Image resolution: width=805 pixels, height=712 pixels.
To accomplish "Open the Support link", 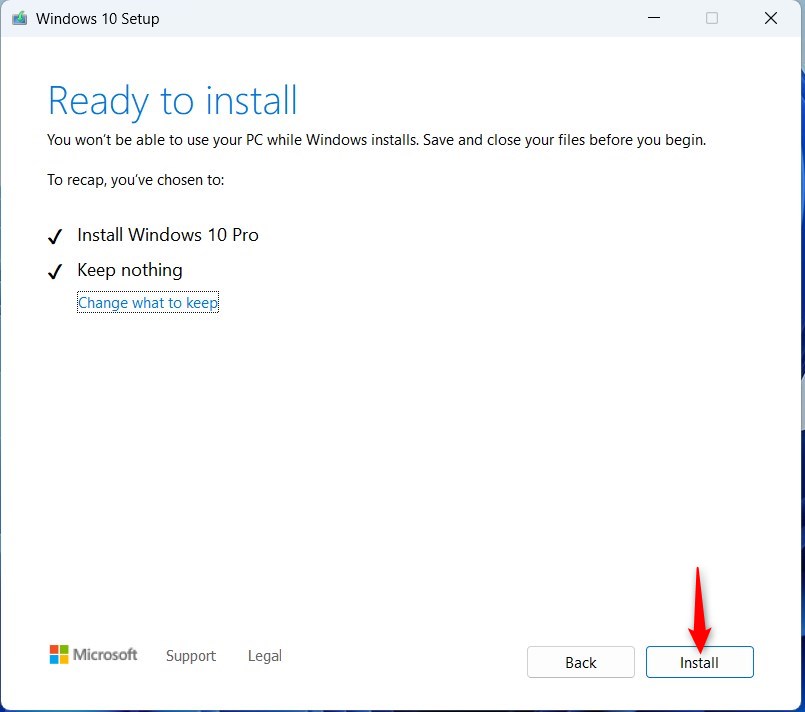I will (x=191, y=656).
